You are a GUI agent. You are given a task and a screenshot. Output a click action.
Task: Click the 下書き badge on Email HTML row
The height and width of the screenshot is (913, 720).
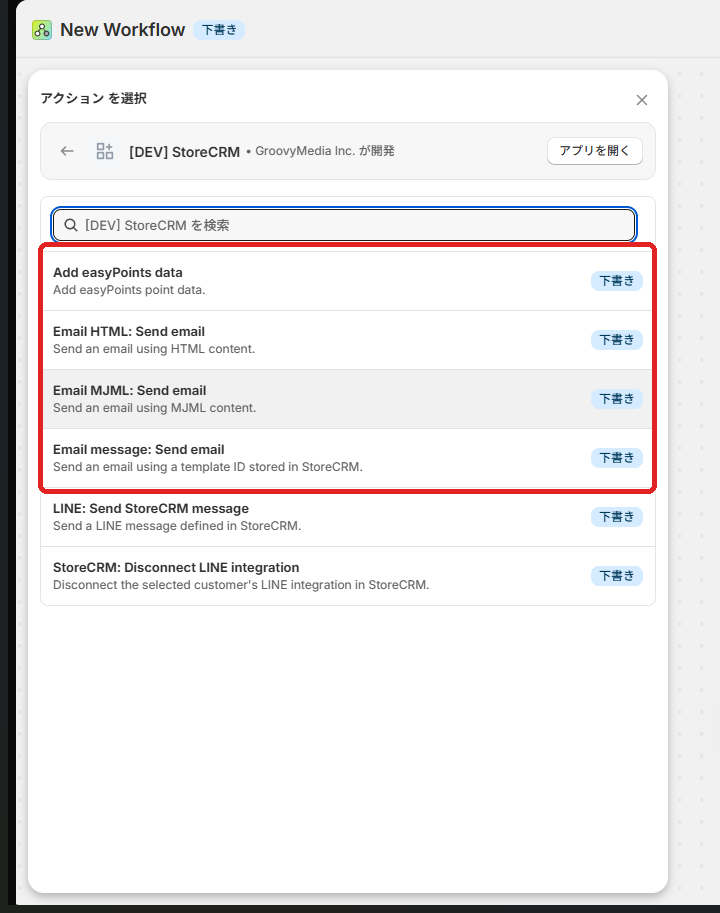[617, 340]
